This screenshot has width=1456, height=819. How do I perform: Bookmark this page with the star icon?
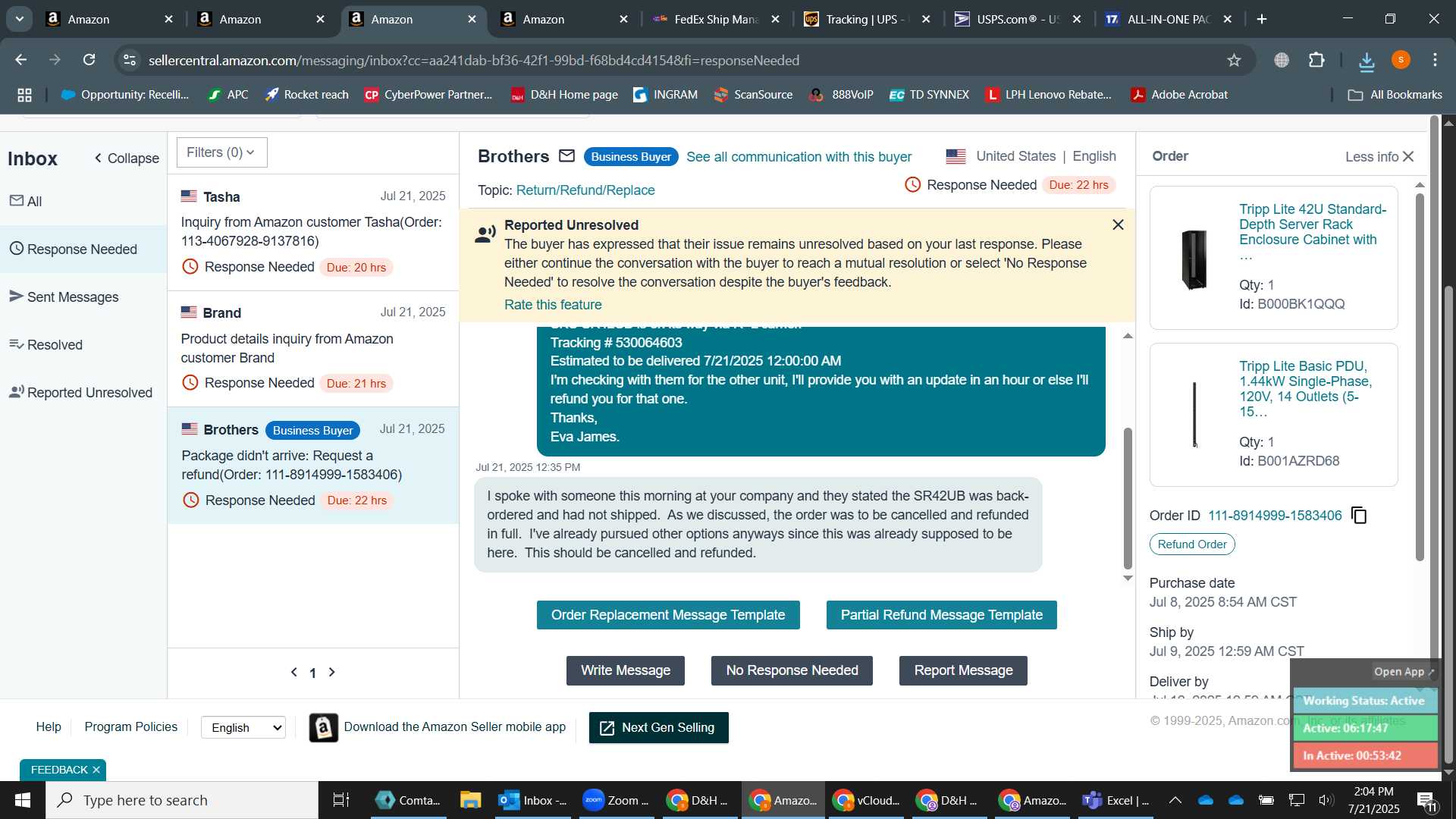point(1234,60)
